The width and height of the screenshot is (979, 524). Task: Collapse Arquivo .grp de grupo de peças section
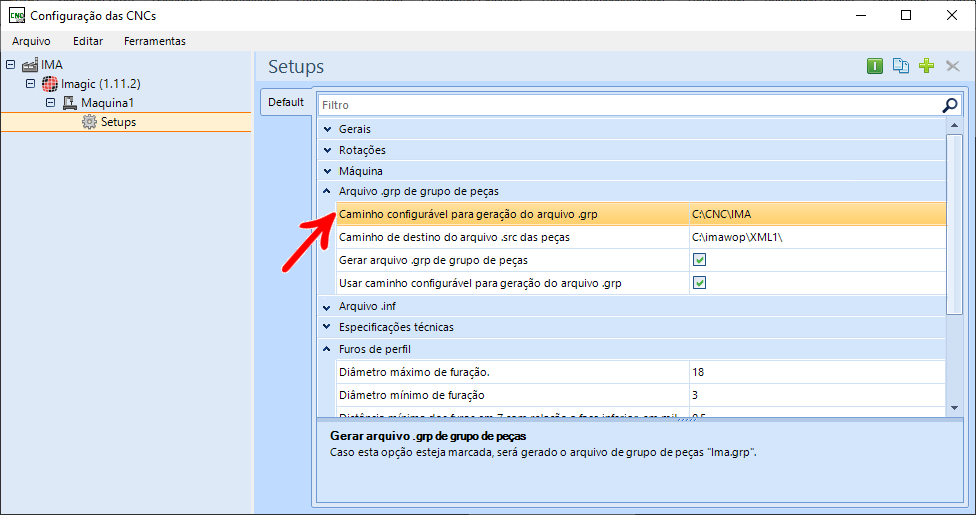tap(327, 191)
